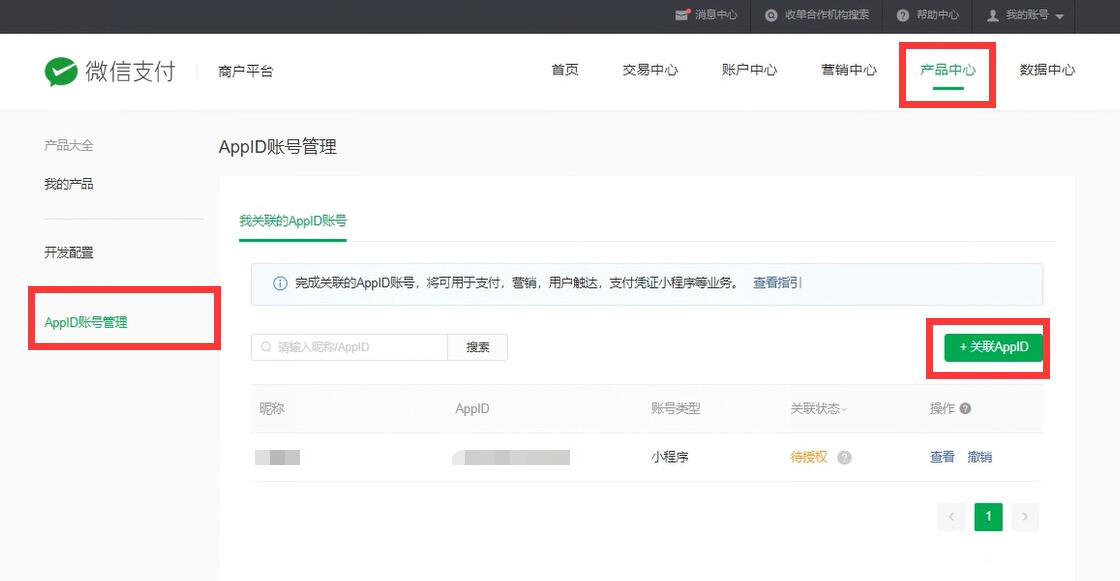Select AppID账号管理 in the sidebar
The height and width of the screenshot is (581, 1120).
86,322
